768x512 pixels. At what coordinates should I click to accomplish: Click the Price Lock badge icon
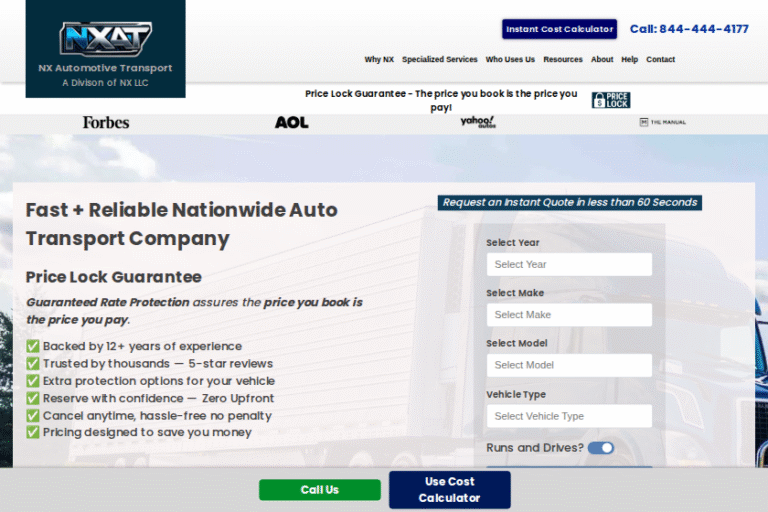click(x=610, y=100)
